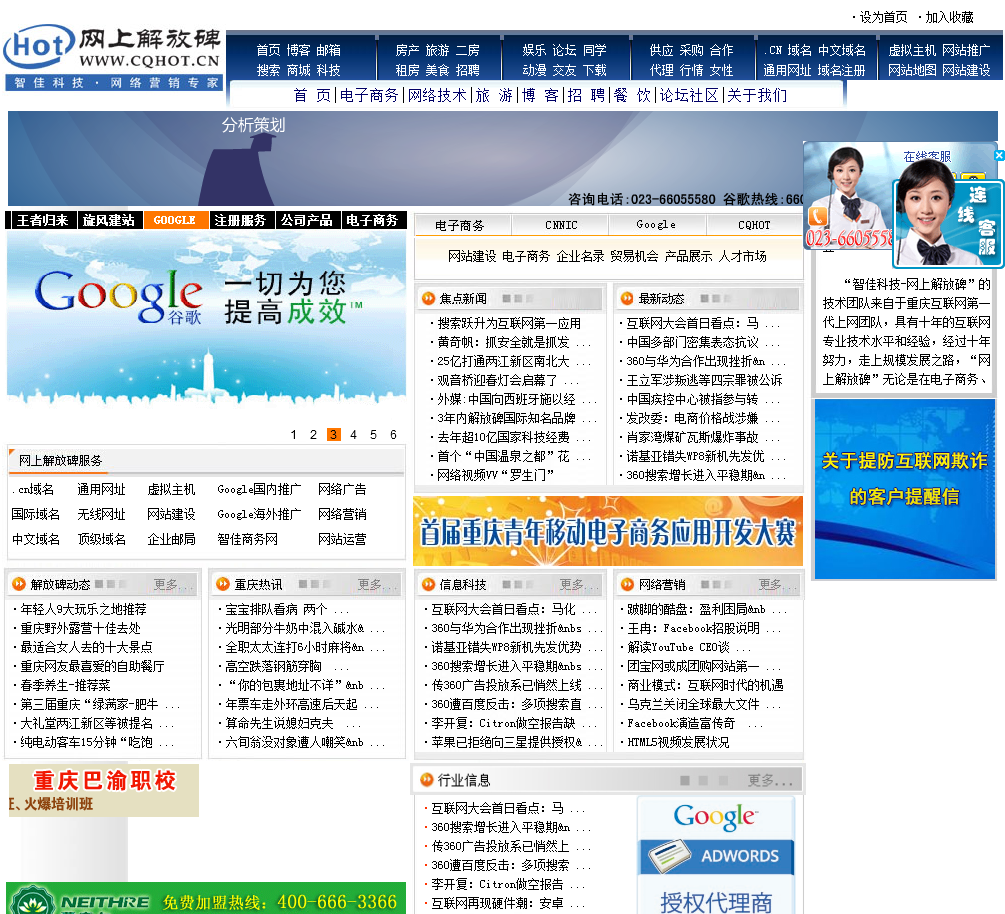Image resolution: width=1005 pixels, height=914 pixels.
Task: Switch slideshow to slide 5
Action: point(373,435)
